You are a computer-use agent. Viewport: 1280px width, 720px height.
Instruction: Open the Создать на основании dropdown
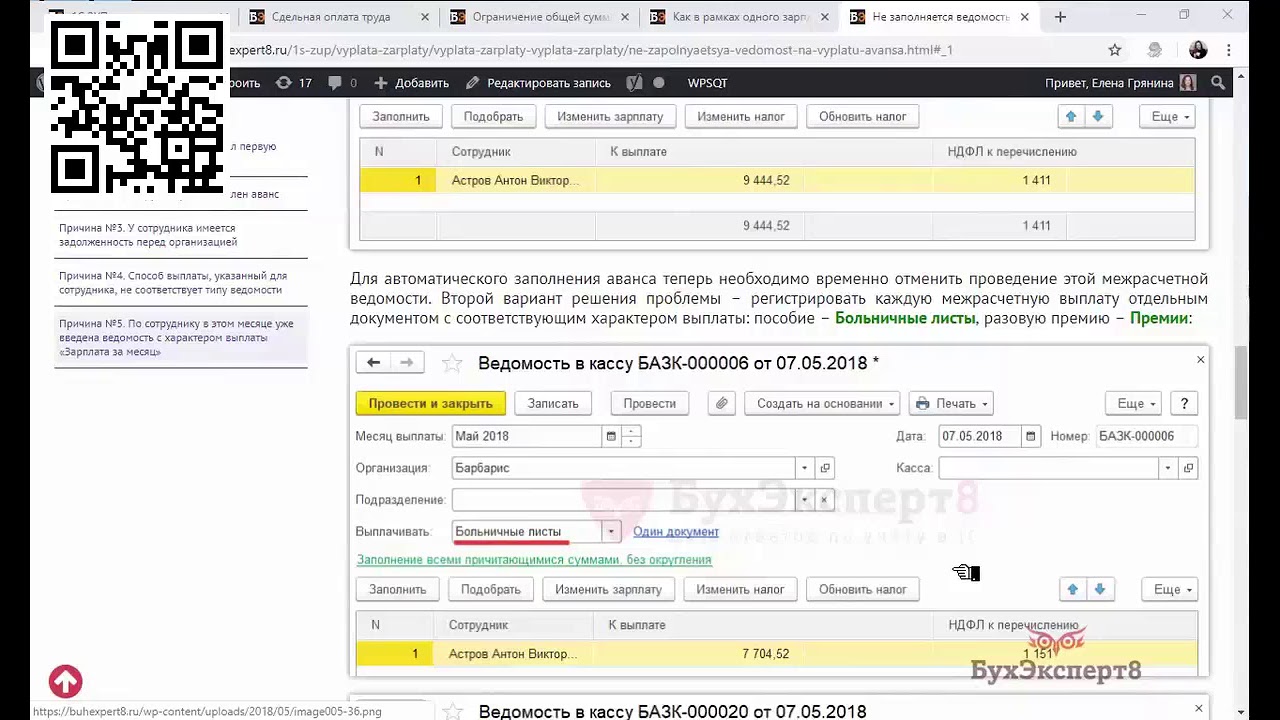tap(822, 403)
